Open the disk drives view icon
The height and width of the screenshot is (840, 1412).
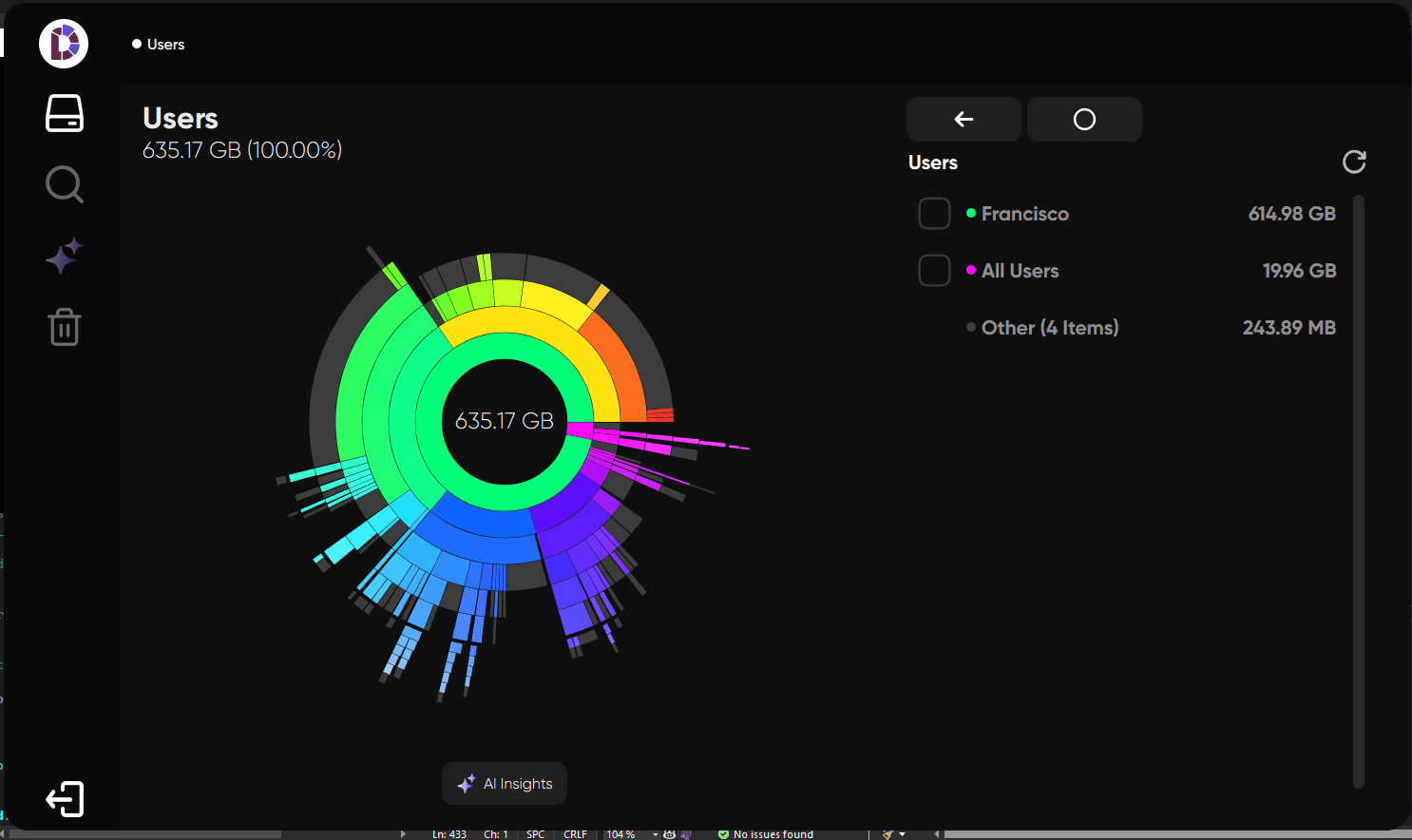tap(65, 113)
